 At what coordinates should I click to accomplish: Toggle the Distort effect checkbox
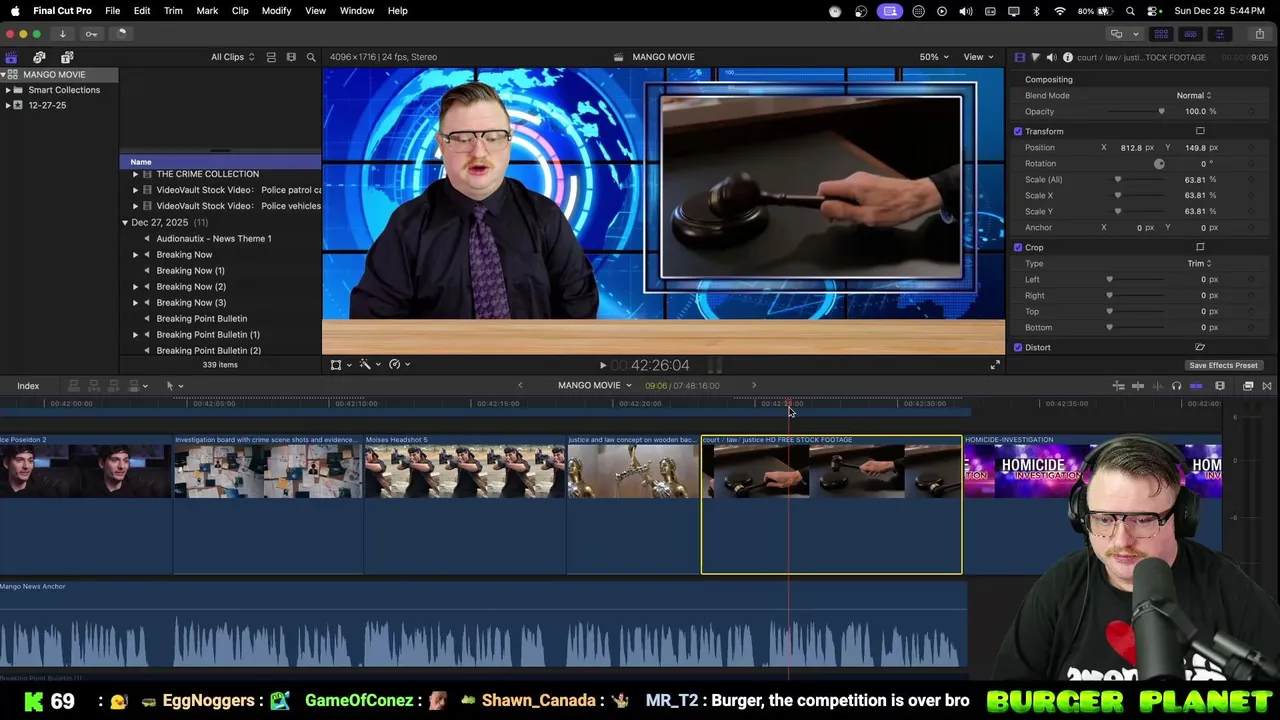click(x=1018, y=347)
